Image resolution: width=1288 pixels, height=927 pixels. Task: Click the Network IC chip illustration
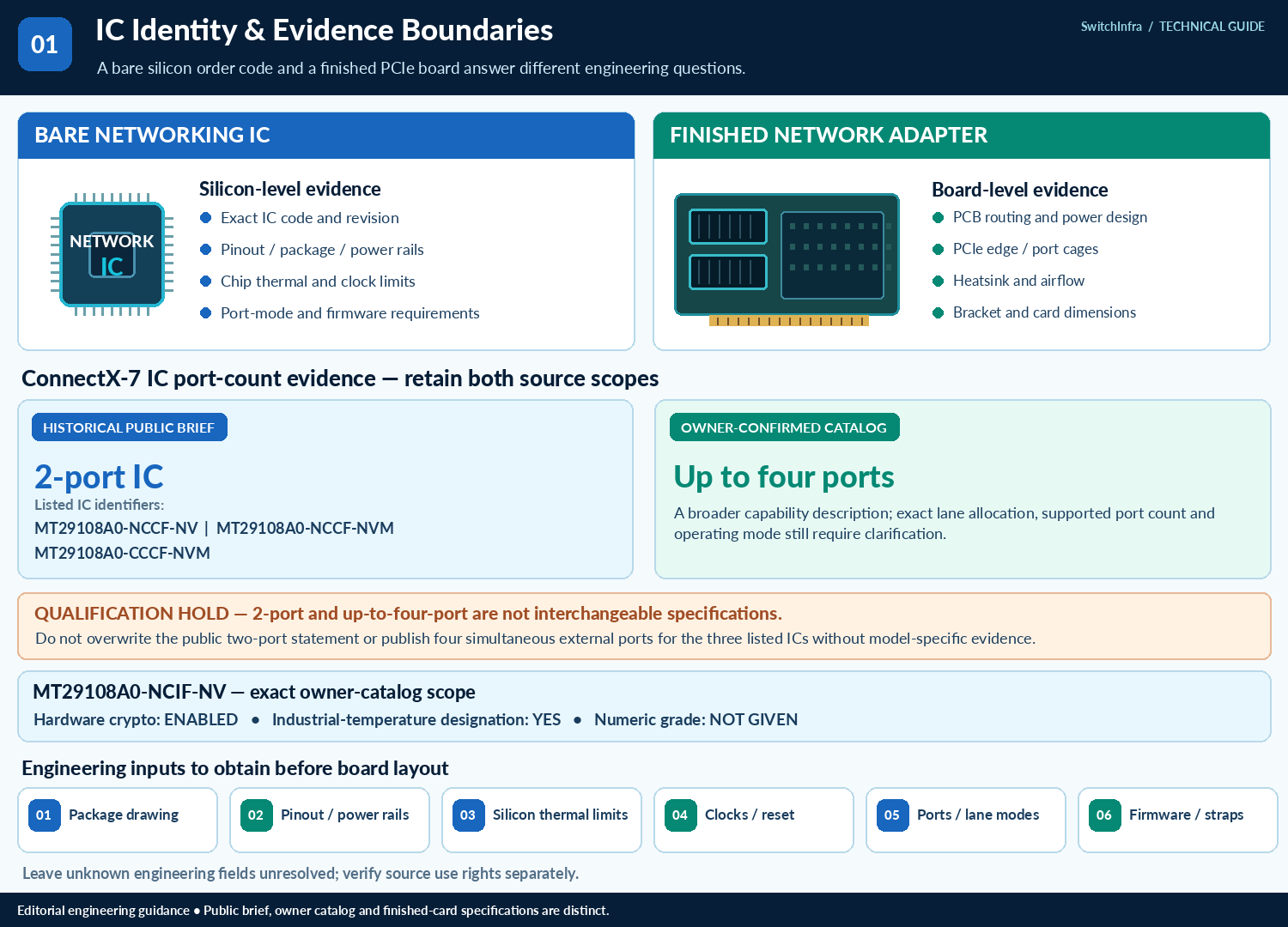(112, 254)
